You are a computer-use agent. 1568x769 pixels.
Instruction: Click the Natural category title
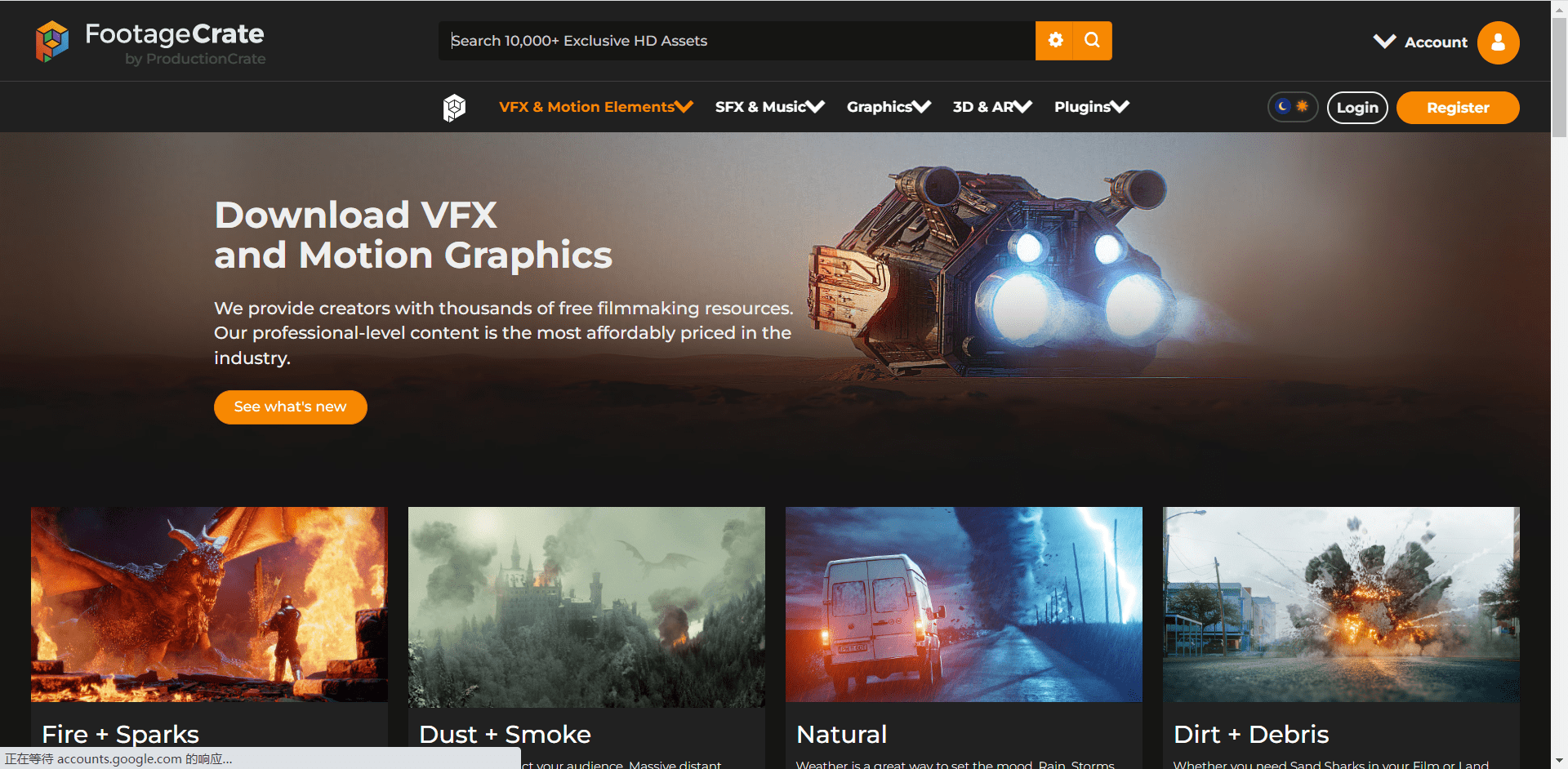[842, 735]
